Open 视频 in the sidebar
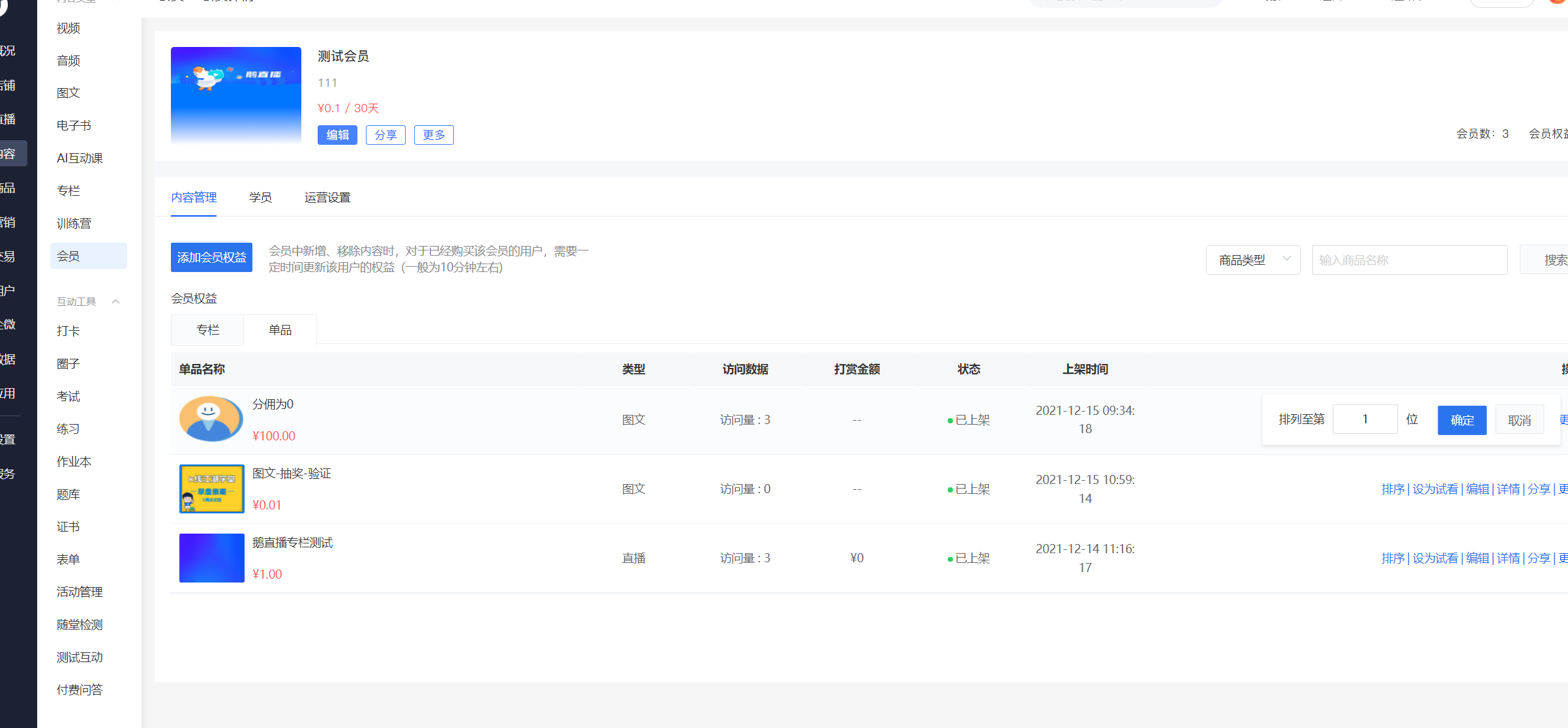Image resolution: width=1568 pixels, height=728 pixels. 68,28
